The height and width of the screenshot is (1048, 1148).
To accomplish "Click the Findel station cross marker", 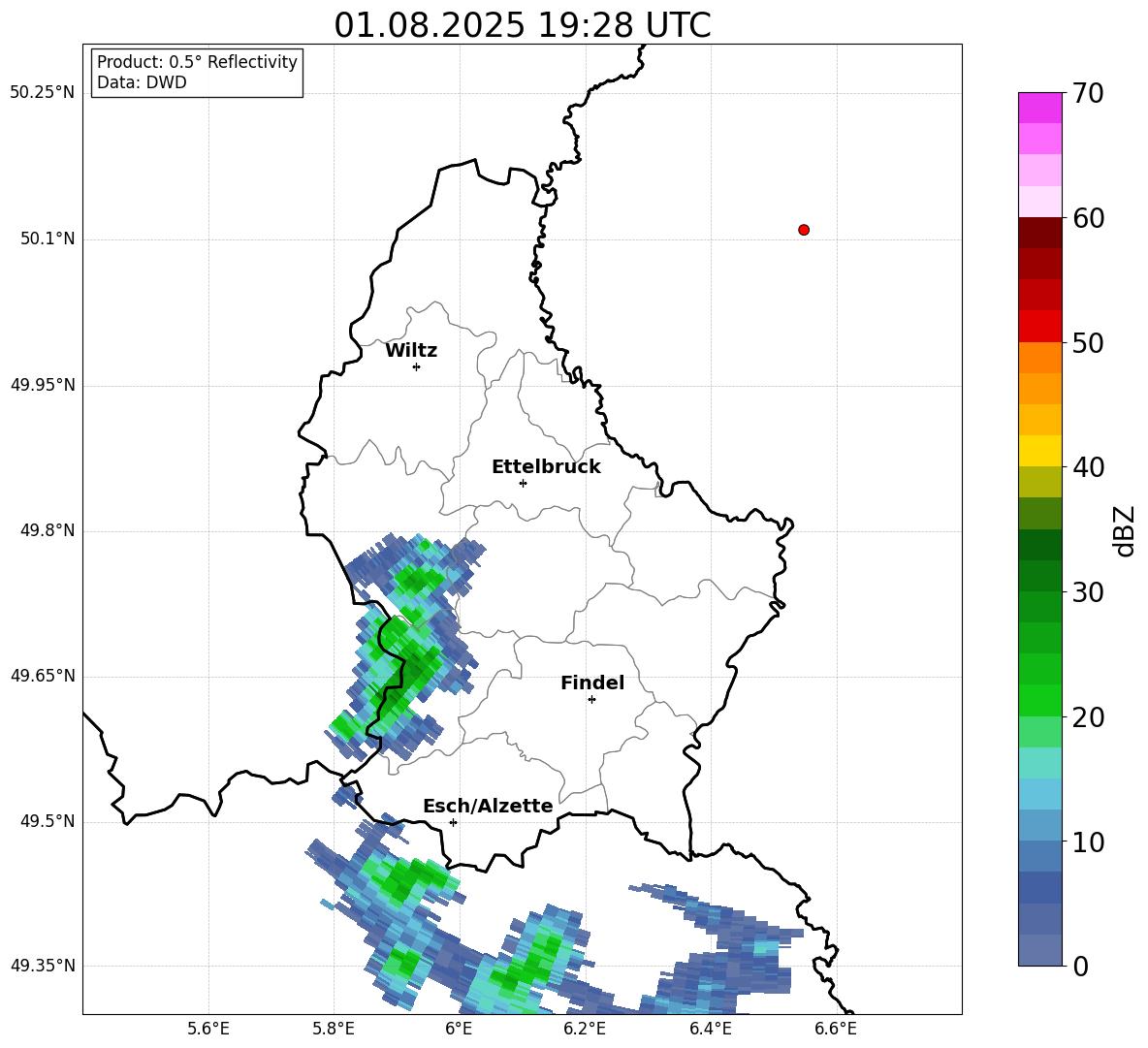I will tap(591, 700).
